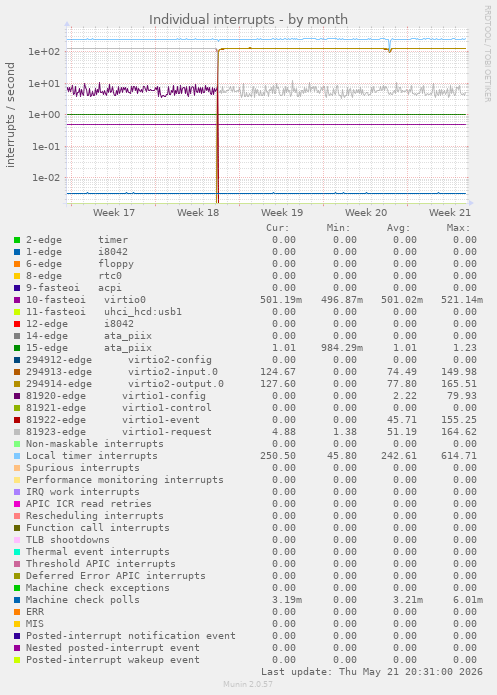Click the 1e+02 y-axis label

point(44,52)
